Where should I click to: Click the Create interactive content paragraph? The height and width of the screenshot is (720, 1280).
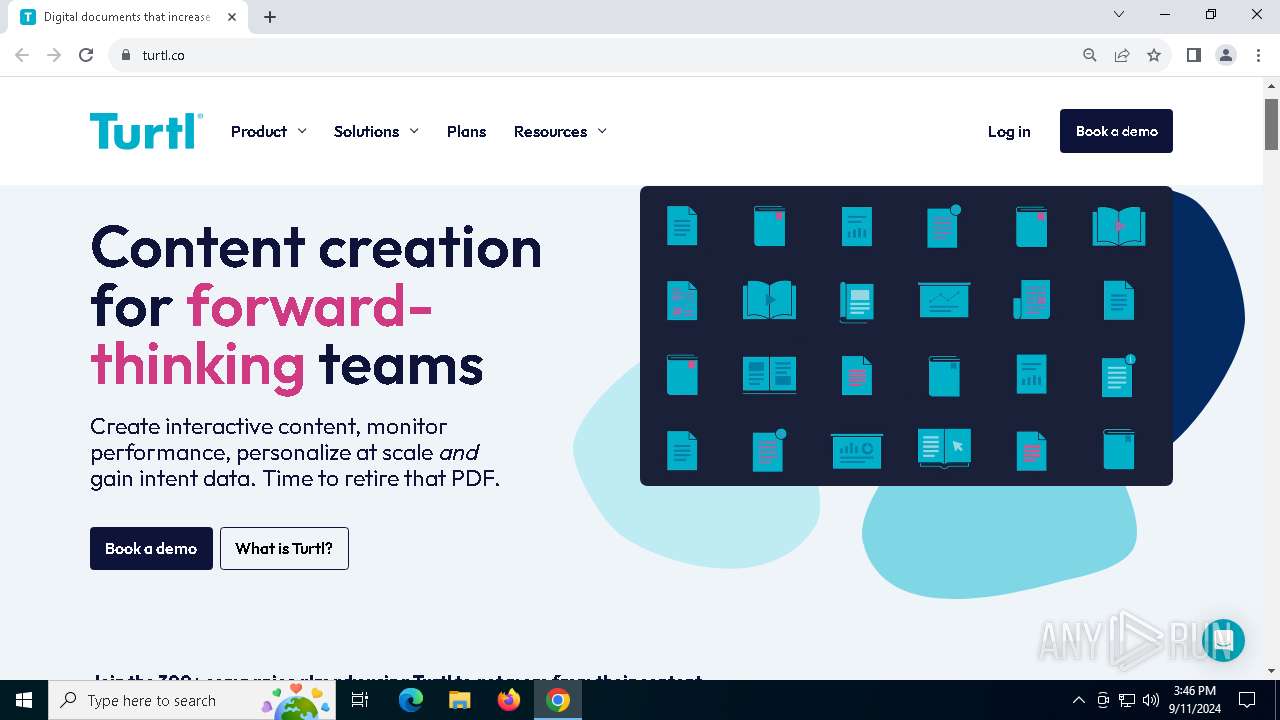295,452
